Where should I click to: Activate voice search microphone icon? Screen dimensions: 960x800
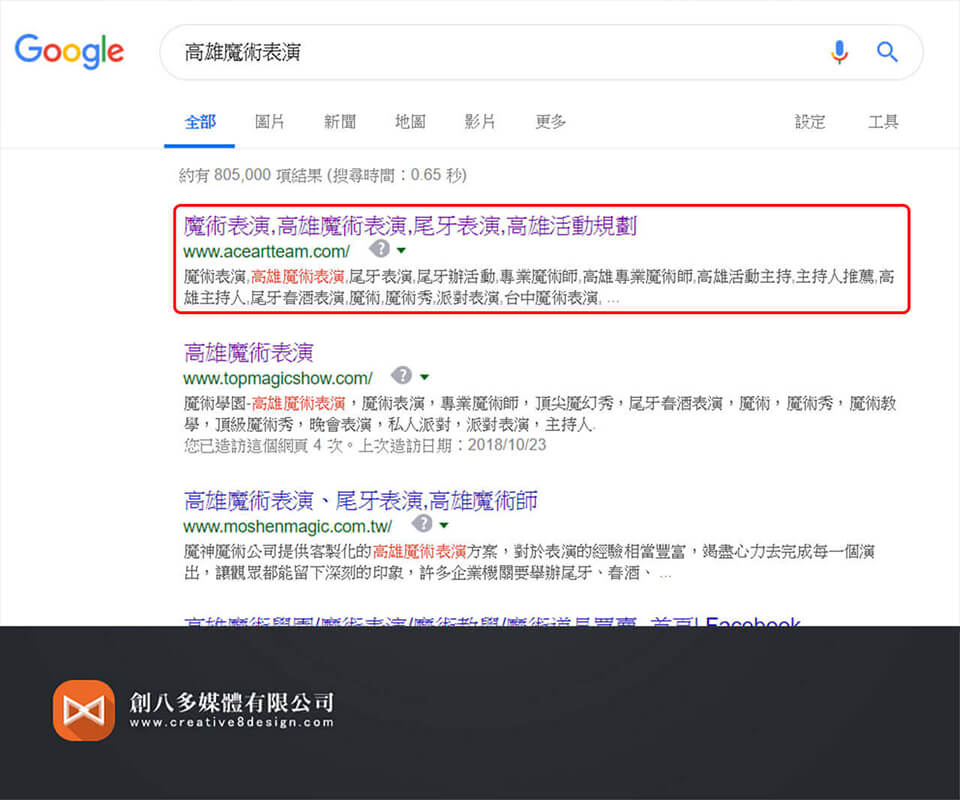839,52
